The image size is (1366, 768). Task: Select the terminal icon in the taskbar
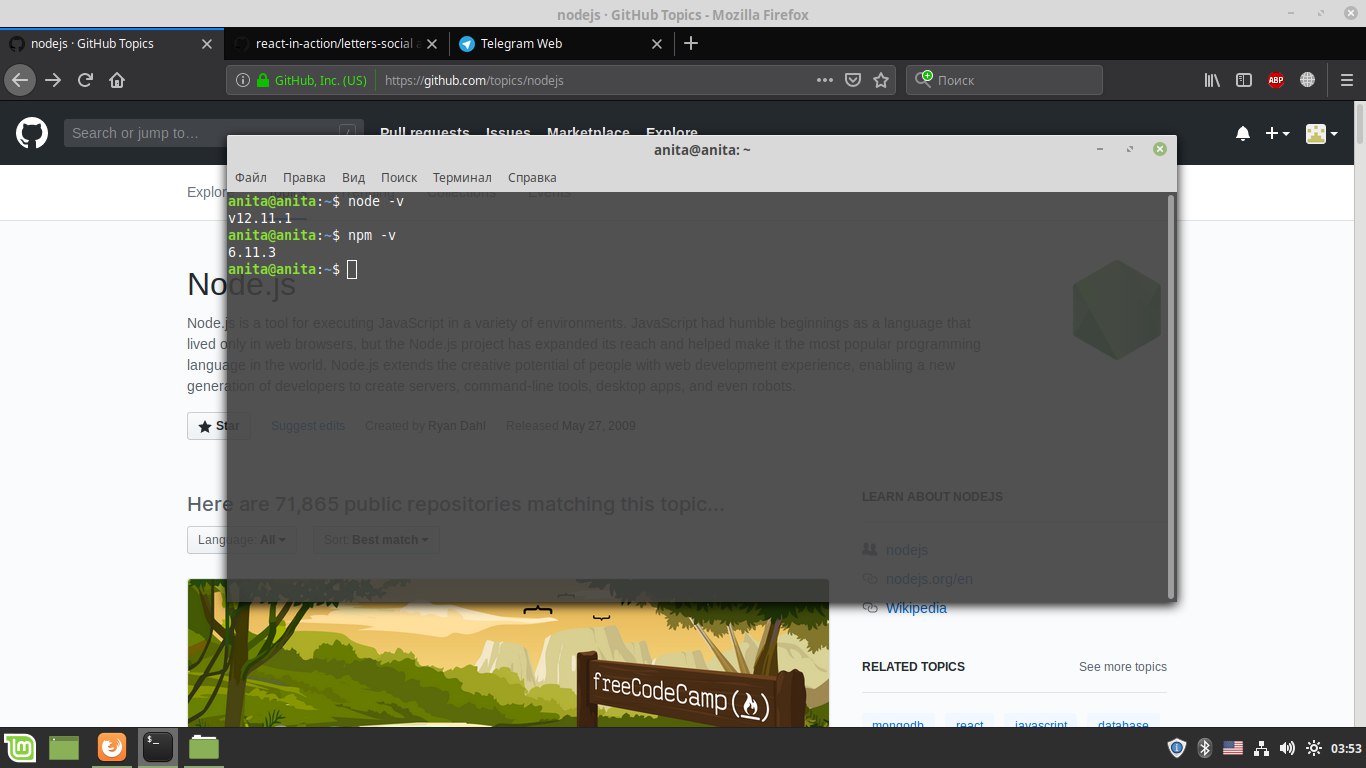pyautogui.click(x=157, y=747)
